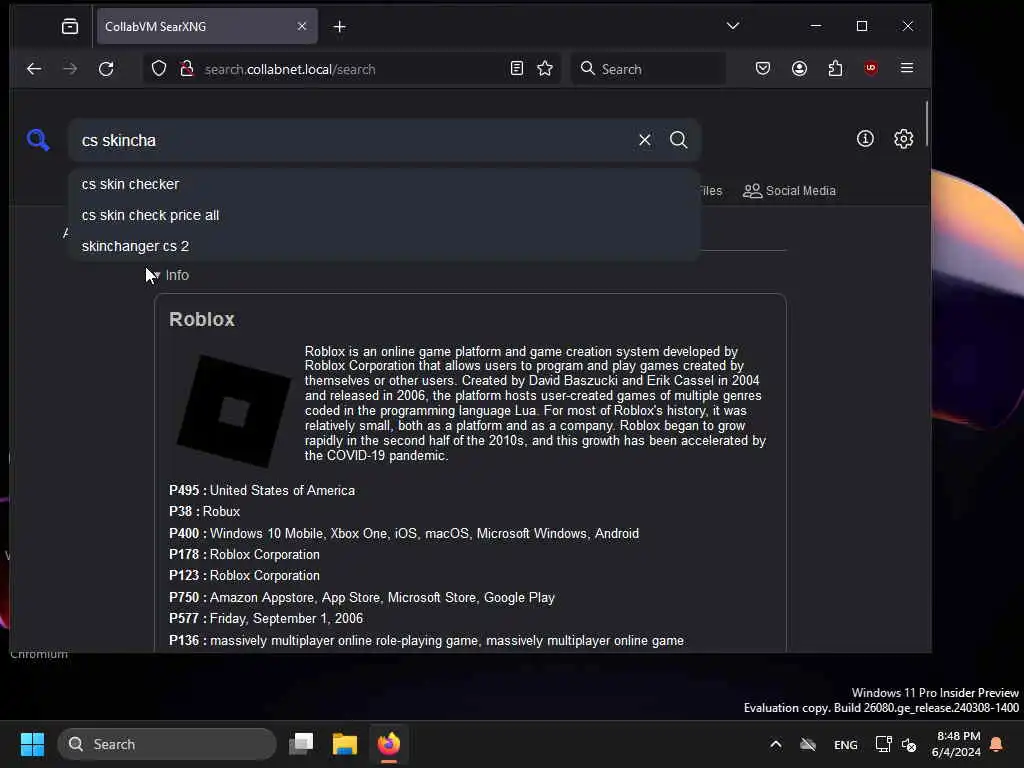Select suggestion 'cs skin checker'
This screenshot has height=768, width=1024.
(384, 184)
